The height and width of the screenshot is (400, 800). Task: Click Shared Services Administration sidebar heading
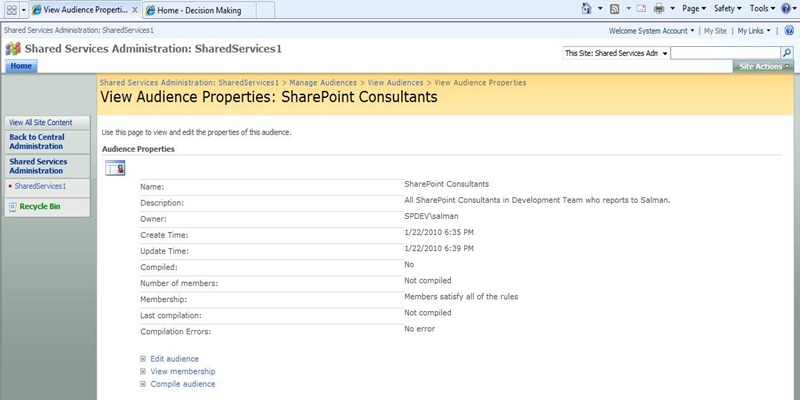pos(38,166)
